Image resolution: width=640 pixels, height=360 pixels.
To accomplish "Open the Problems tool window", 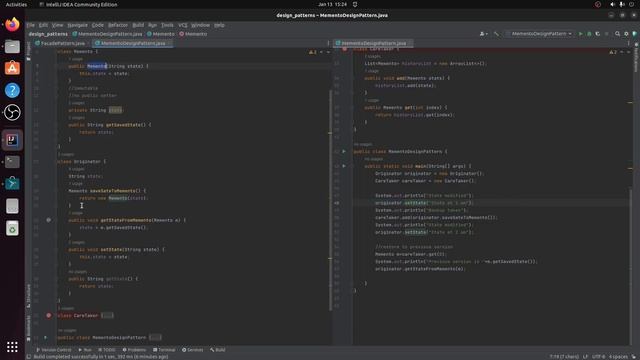I will pyautogui.click(x=134, y=350).
